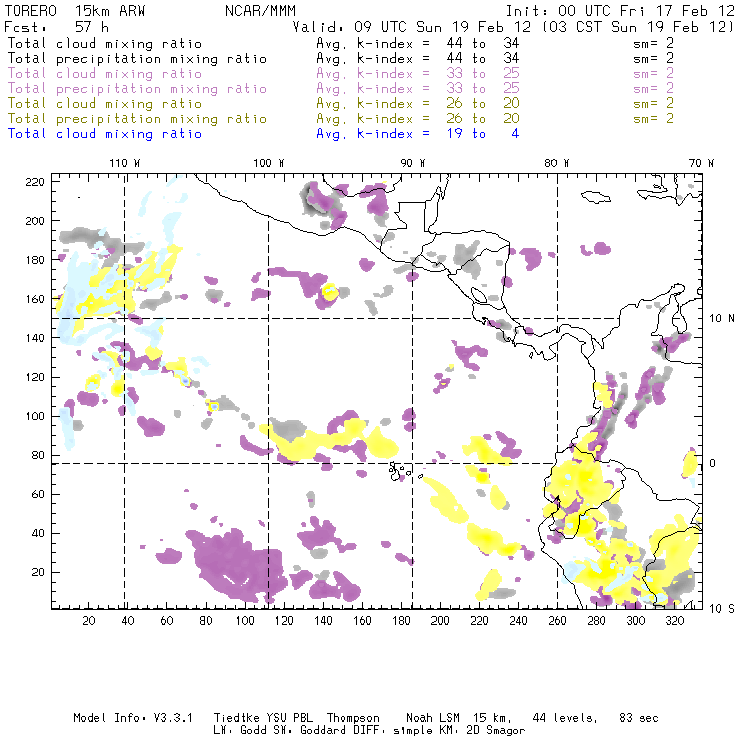Image resolution: width=740 pixels, height=740 pixels.
Task: Click the "(03 CST Sun 19 Feb 12)" local time text
Action: point(638,27)
